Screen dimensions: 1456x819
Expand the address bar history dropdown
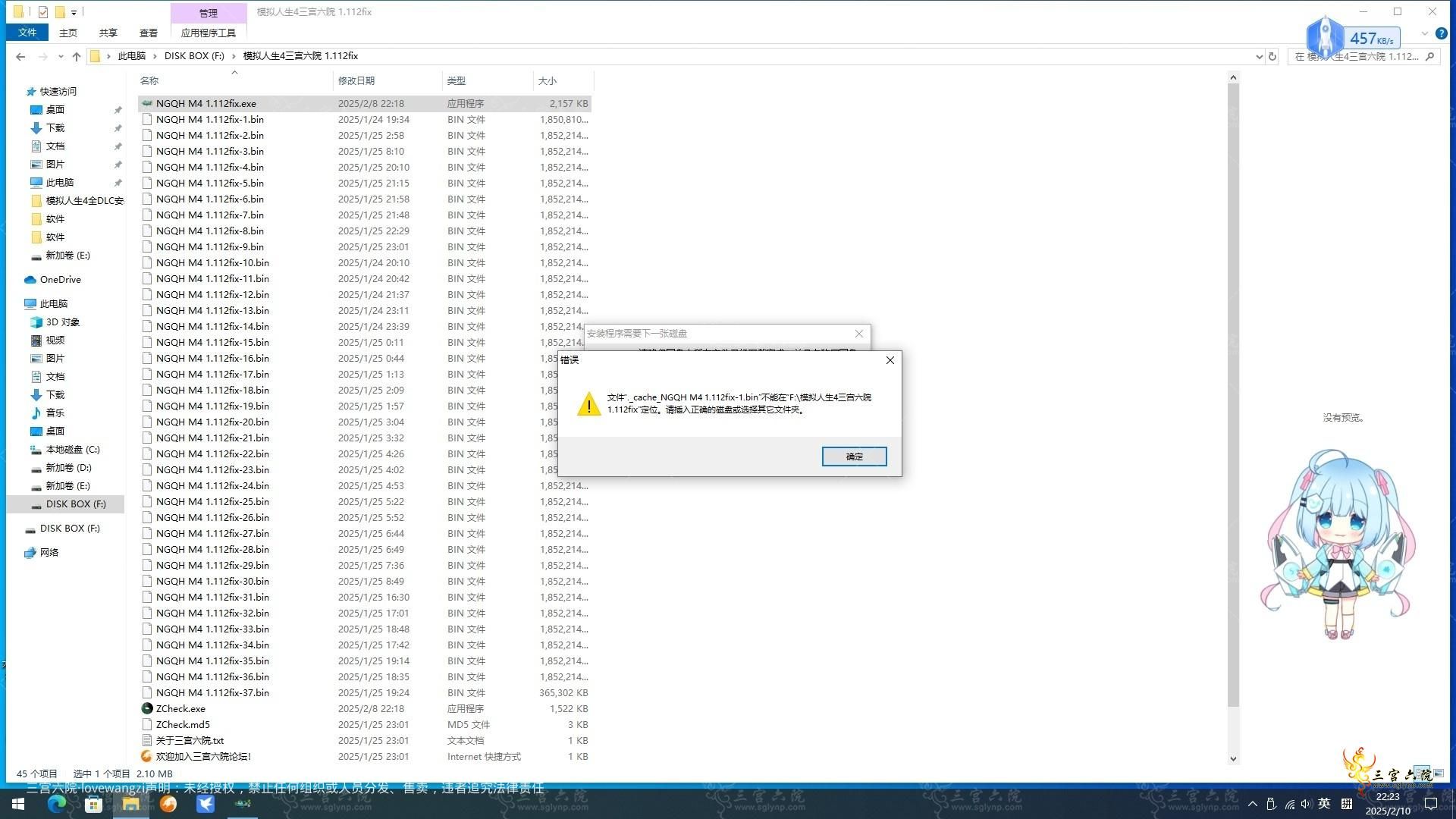tap(1260, 56)
